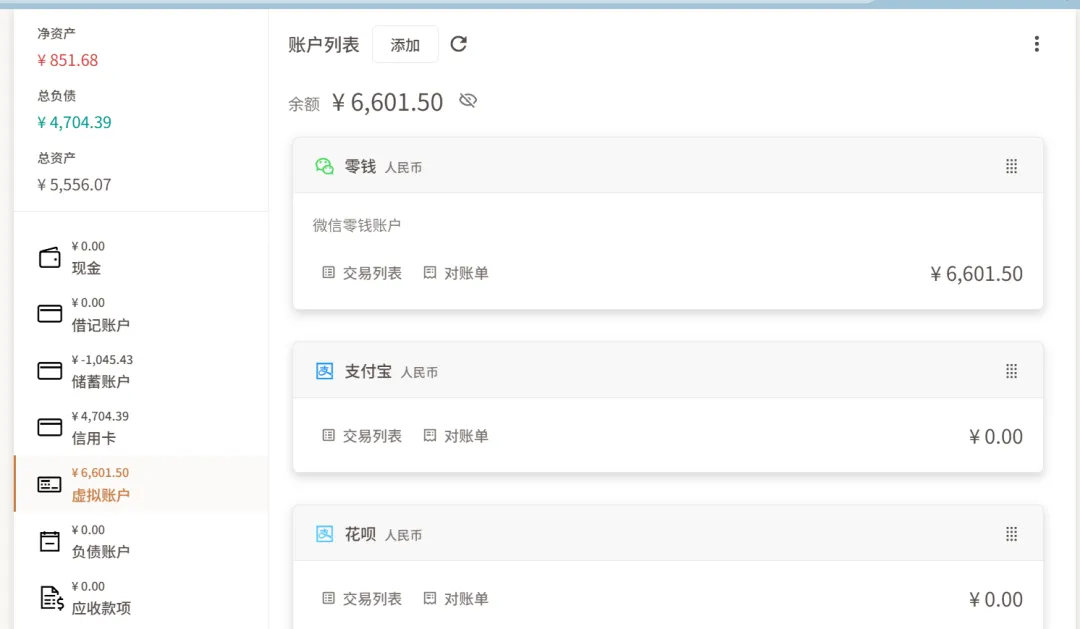Viewport: 1080px width, 629px height.
Task: Open 交易列表 for 支付宝 account
Action: tap(362, 435)
